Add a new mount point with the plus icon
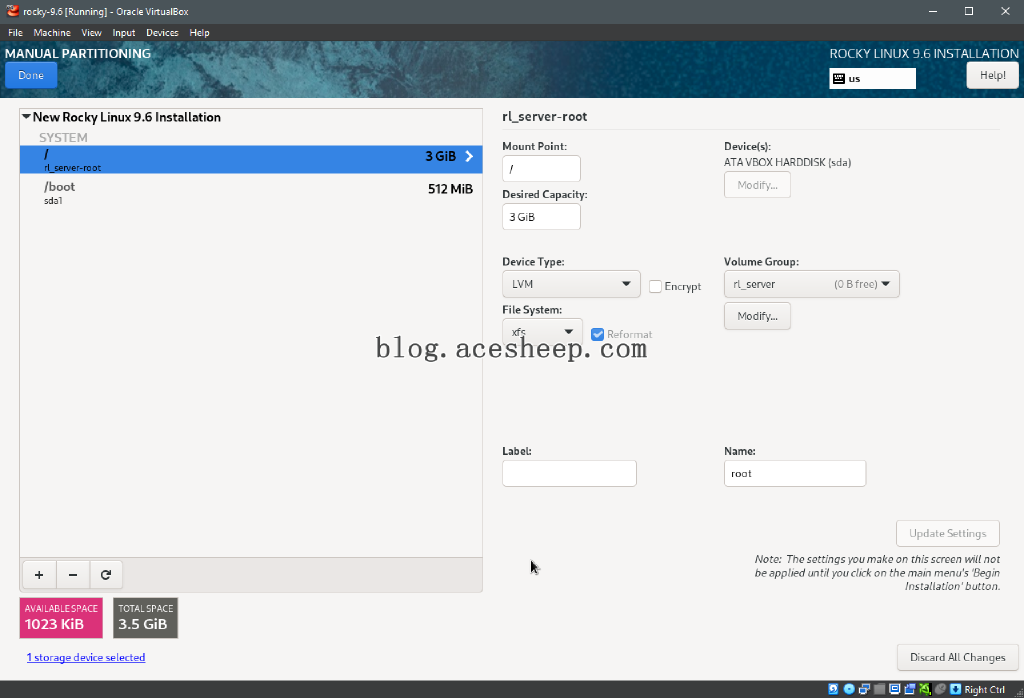1024x698 pixels. tap(38, 574)
